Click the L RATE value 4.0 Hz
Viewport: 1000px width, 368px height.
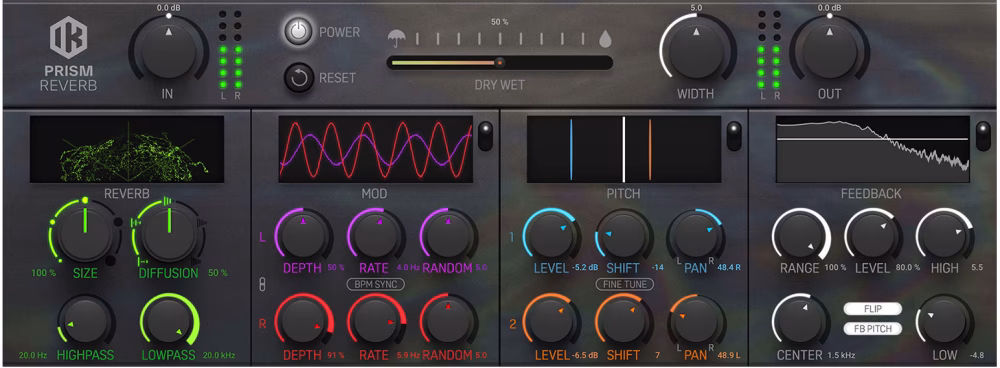(x=407, y=268)
